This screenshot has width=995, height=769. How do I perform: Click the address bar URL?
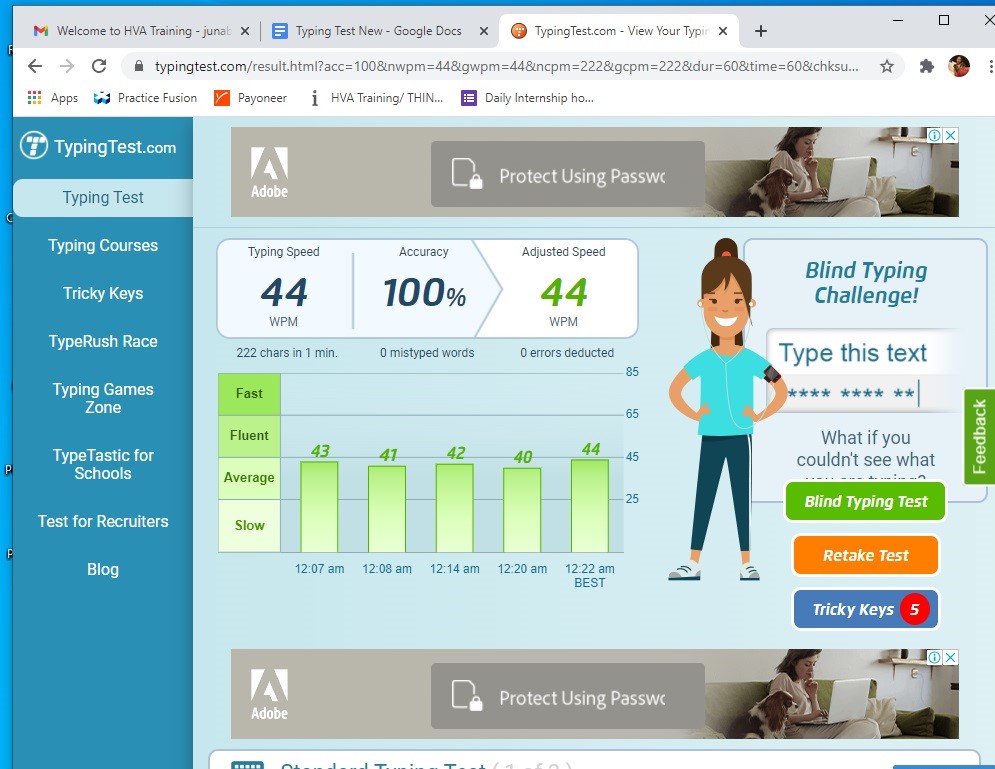[506, 66]
